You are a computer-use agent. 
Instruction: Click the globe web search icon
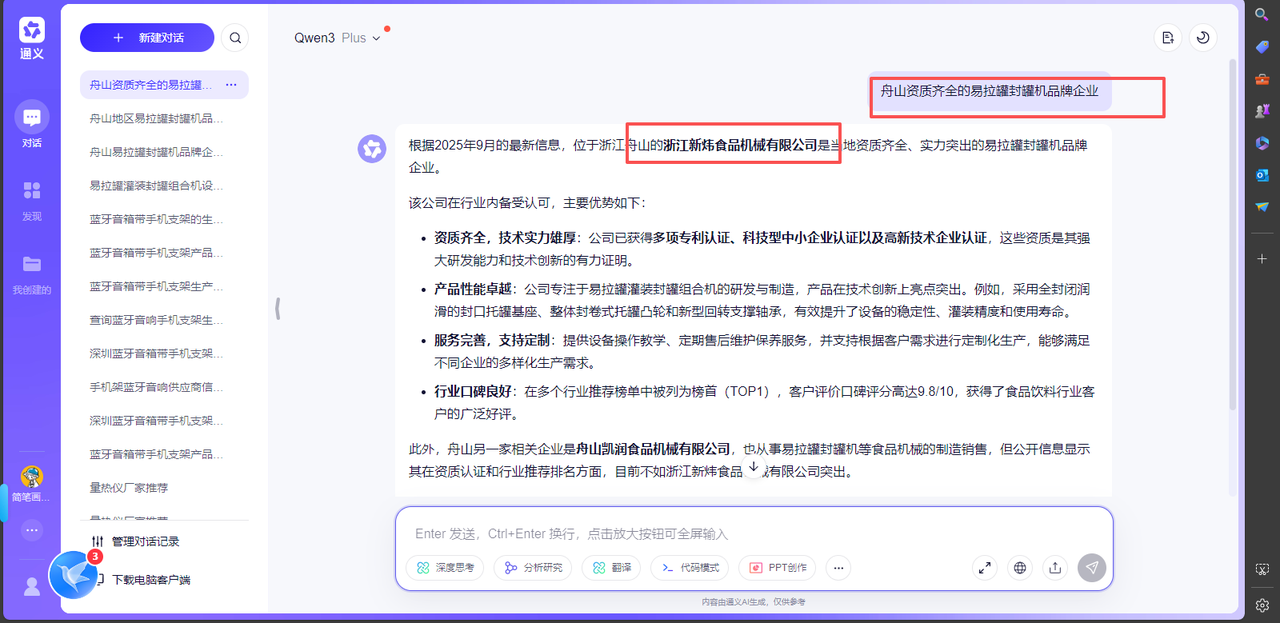pos(1020,568)
